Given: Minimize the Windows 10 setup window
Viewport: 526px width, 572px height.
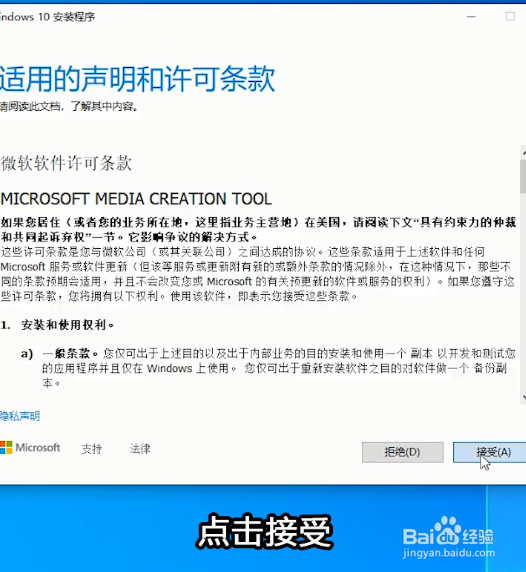Looking at the screenshot, I should click(471, 17).
